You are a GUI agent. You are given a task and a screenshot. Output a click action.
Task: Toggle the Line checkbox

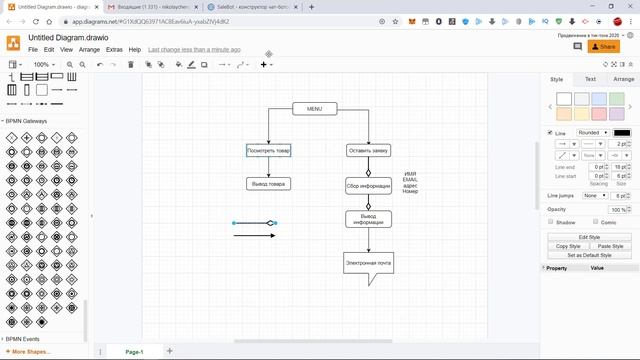tap(550, 133)
